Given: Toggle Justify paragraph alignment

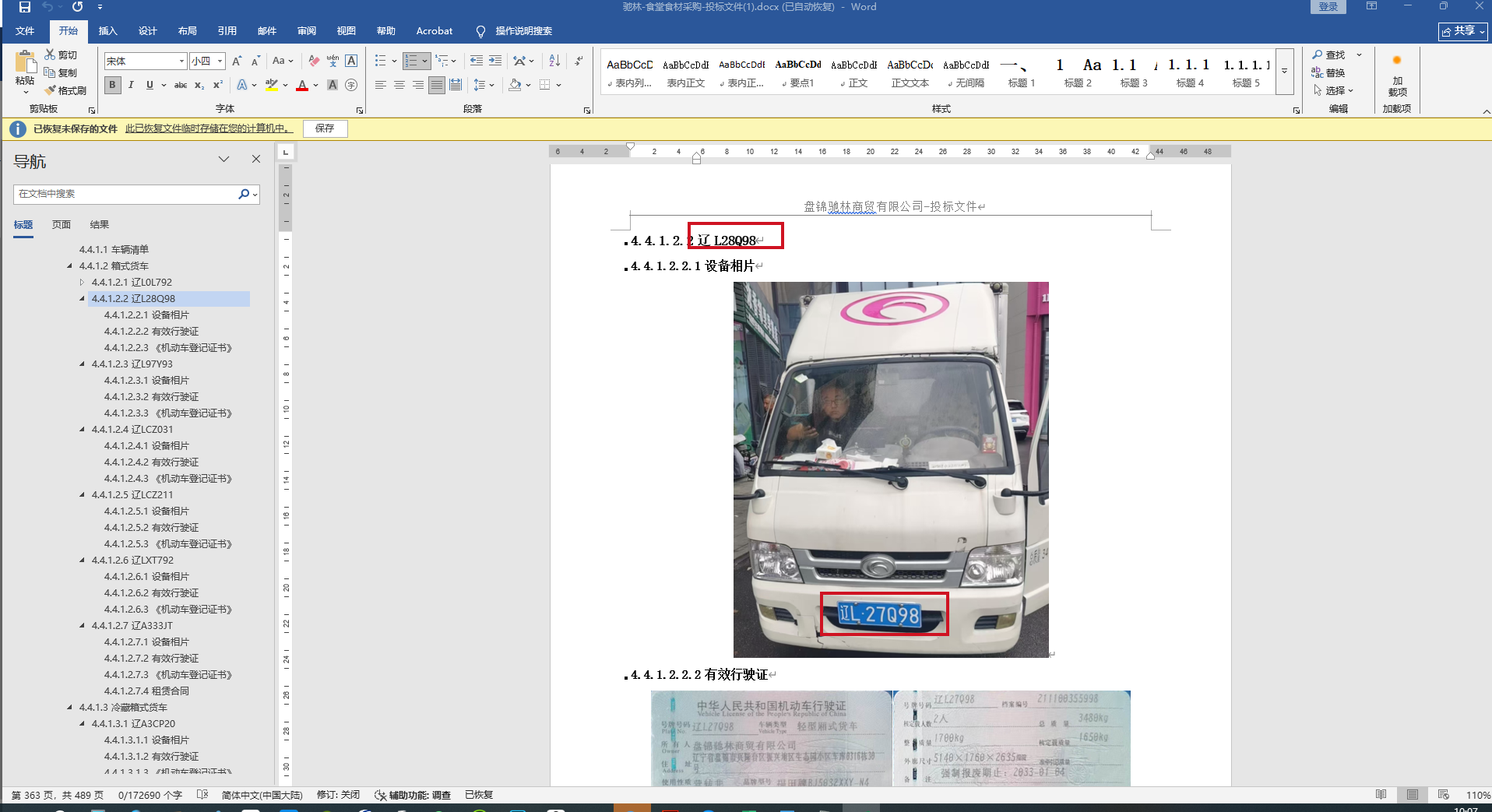Looking at the screenshot, I should [437, 85].
